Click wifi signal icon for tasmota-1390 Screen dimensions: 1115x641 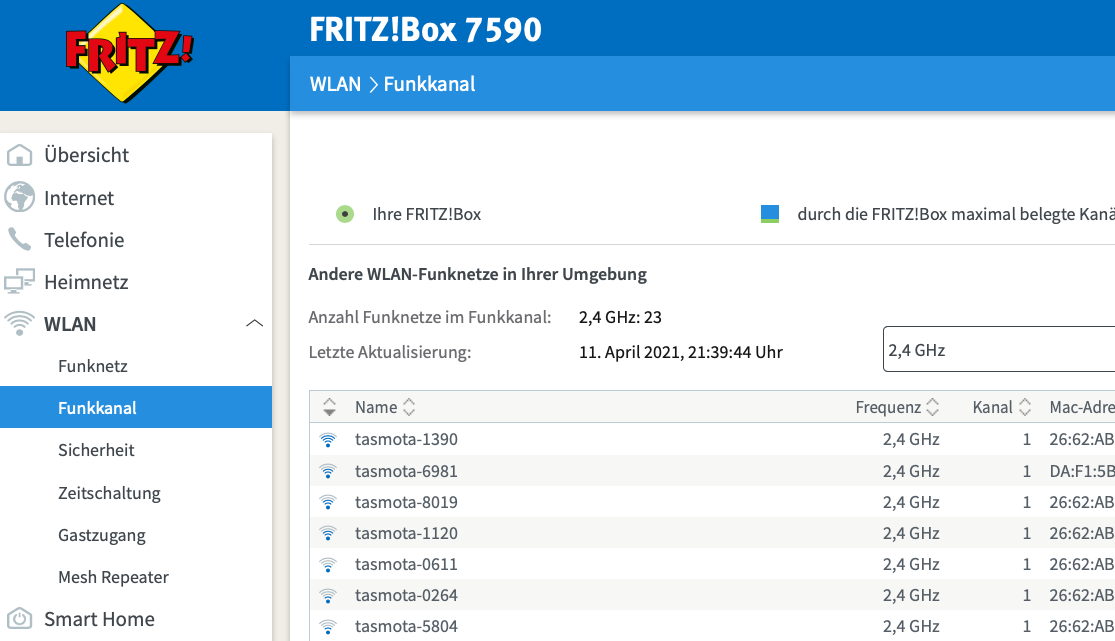click(x=328, y=440)
